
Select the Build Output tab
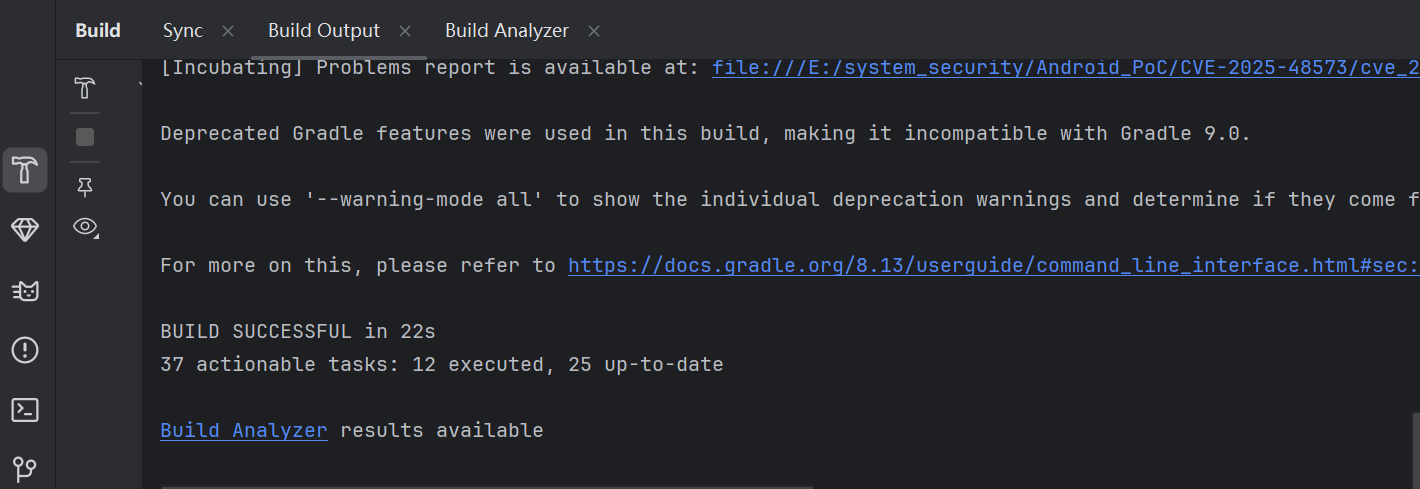(324, 31)
